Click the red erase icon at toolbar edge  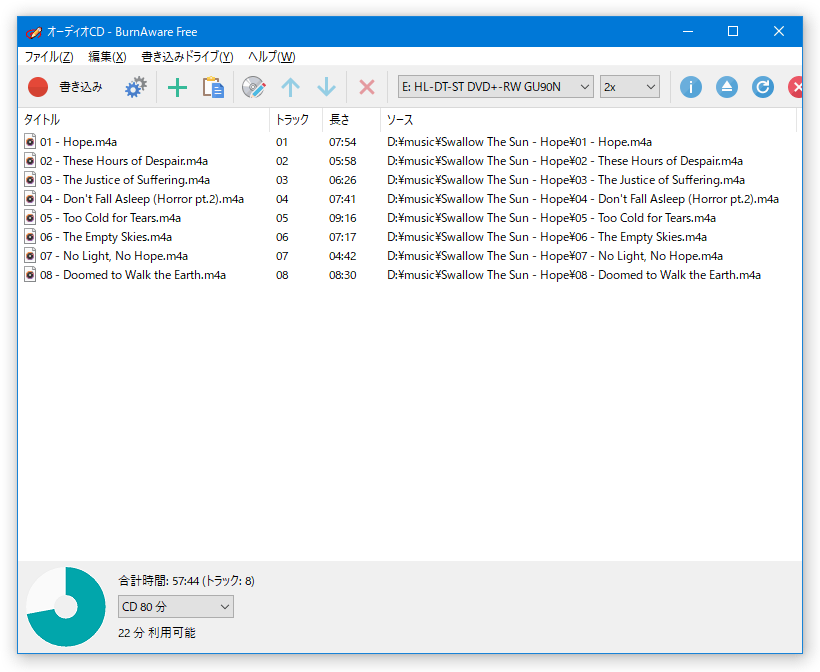pos(795,87)
